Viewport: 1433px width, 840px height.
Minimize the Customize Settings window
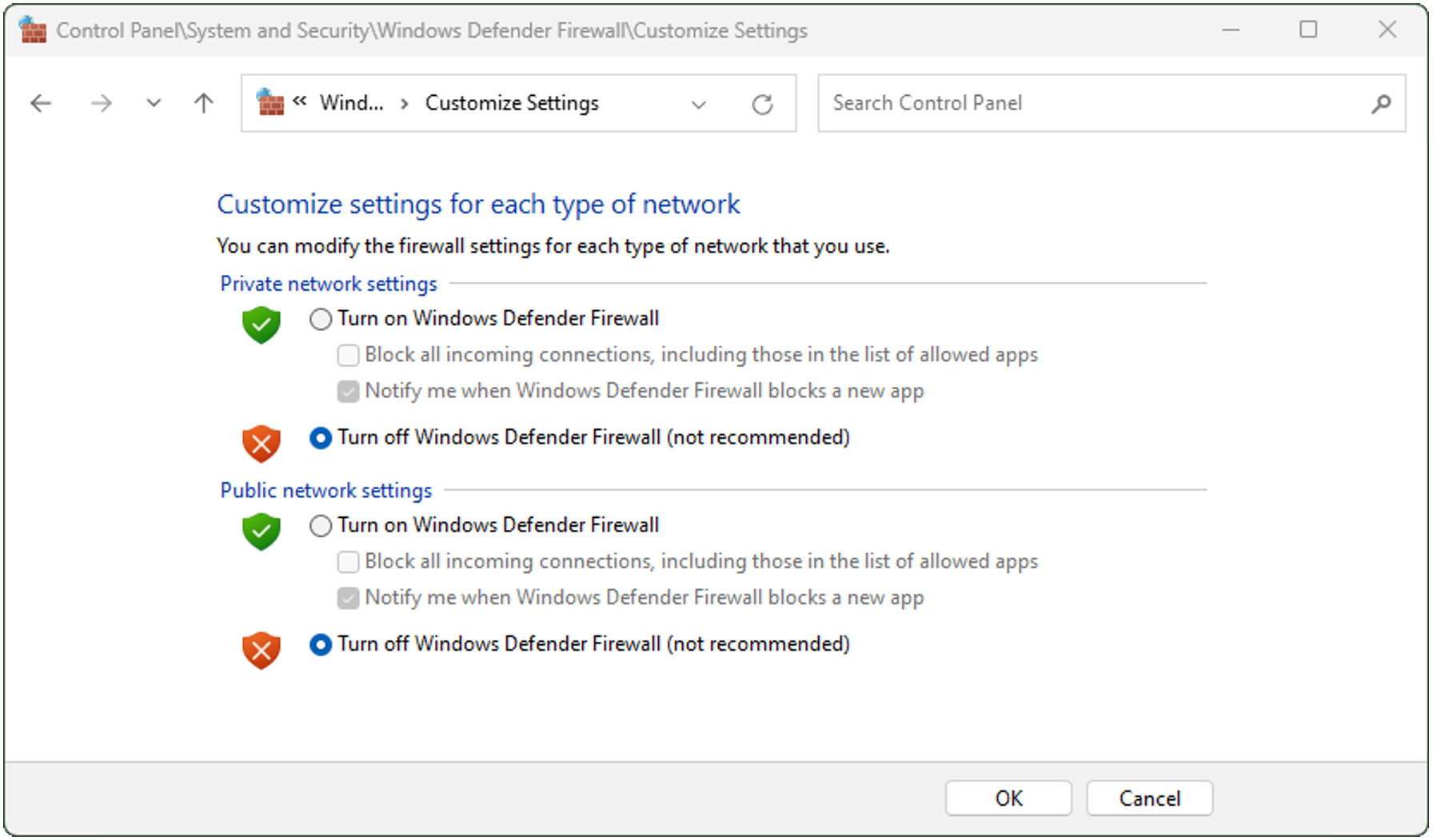[1231, 30]
